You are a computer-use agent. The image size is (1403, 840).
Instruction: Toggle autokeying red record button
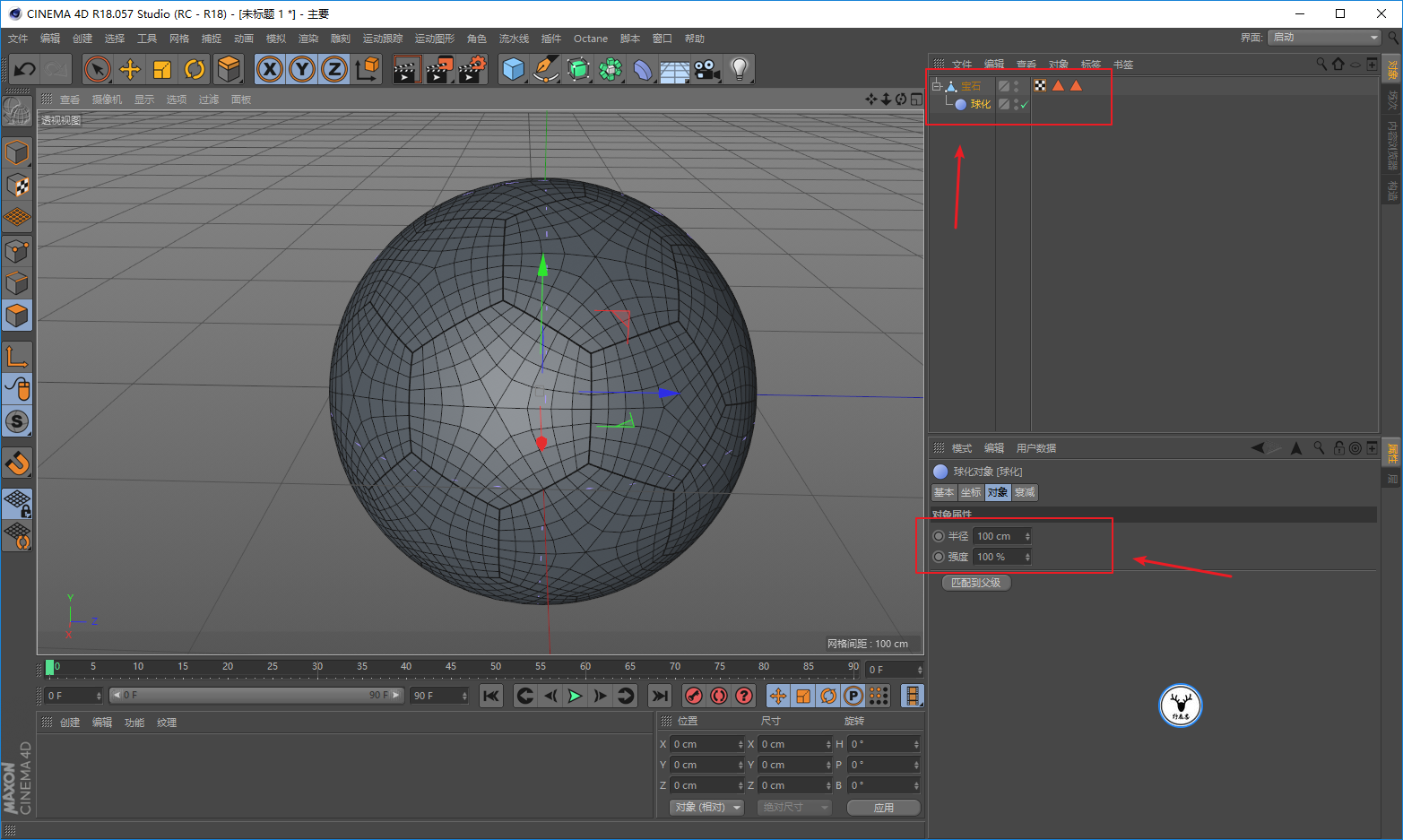click(x=719, y=696)
